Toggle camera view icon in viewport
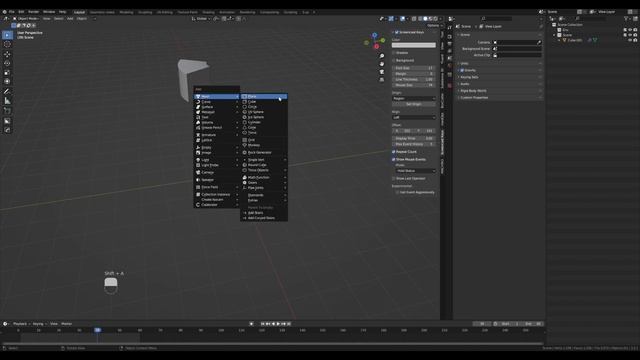Viewport: 640px width, 360px height. pos(382,72)
